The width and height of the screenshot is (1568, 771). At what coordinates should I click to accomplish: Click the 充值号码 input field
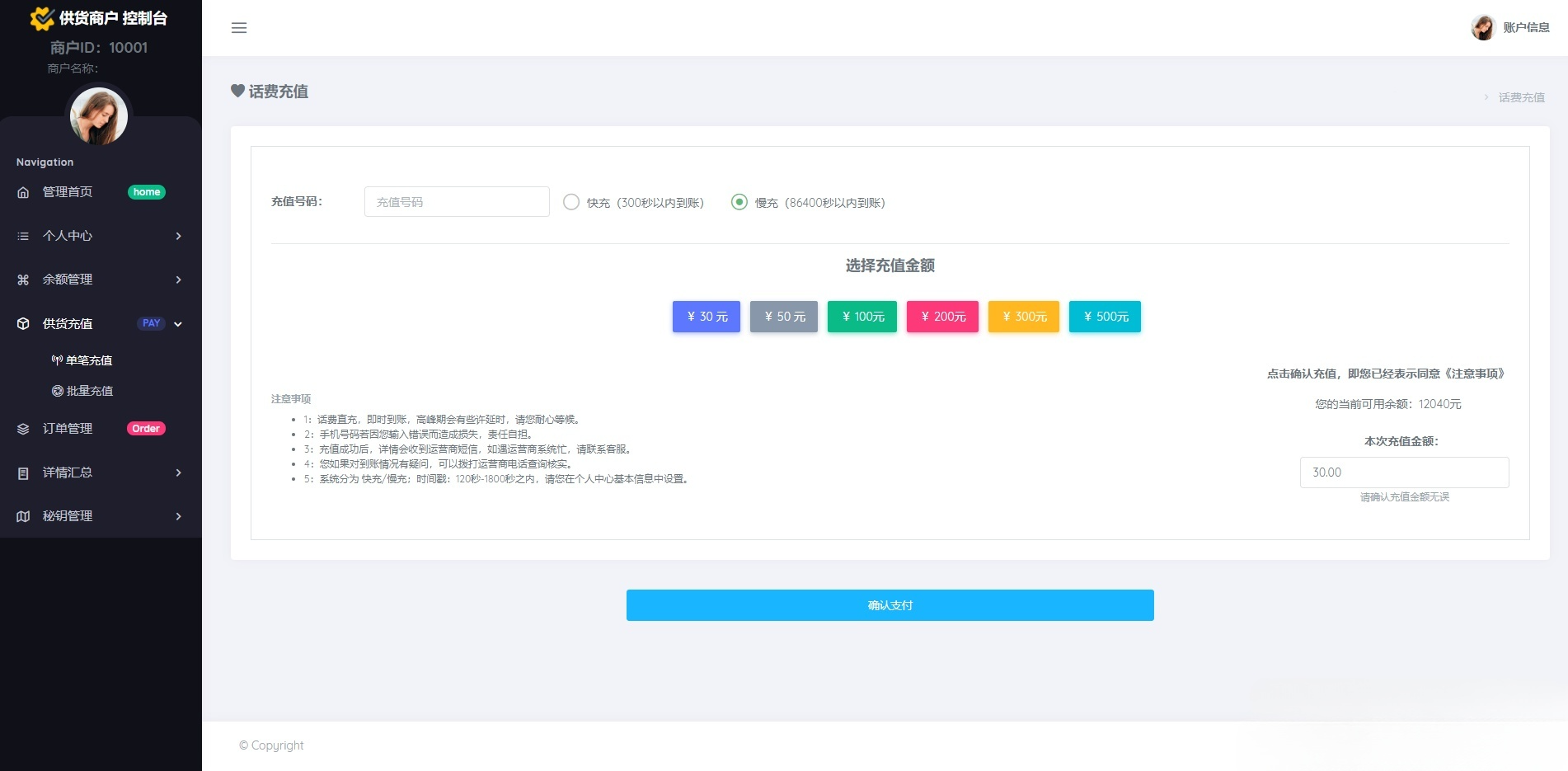tap(457, 201)
